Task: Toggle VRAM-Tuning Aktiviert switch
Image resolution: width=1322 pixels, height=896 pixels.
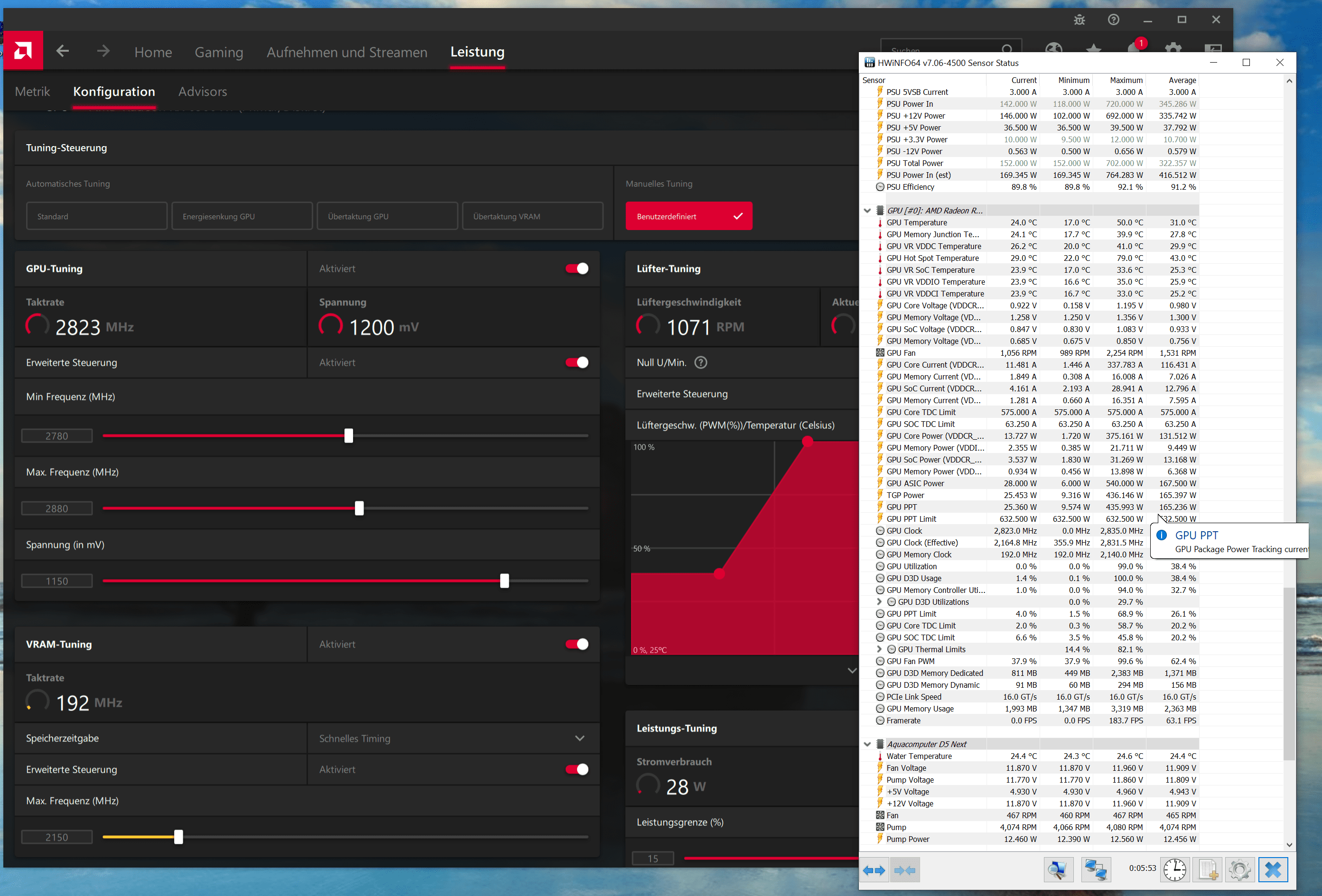Action: 577,644
